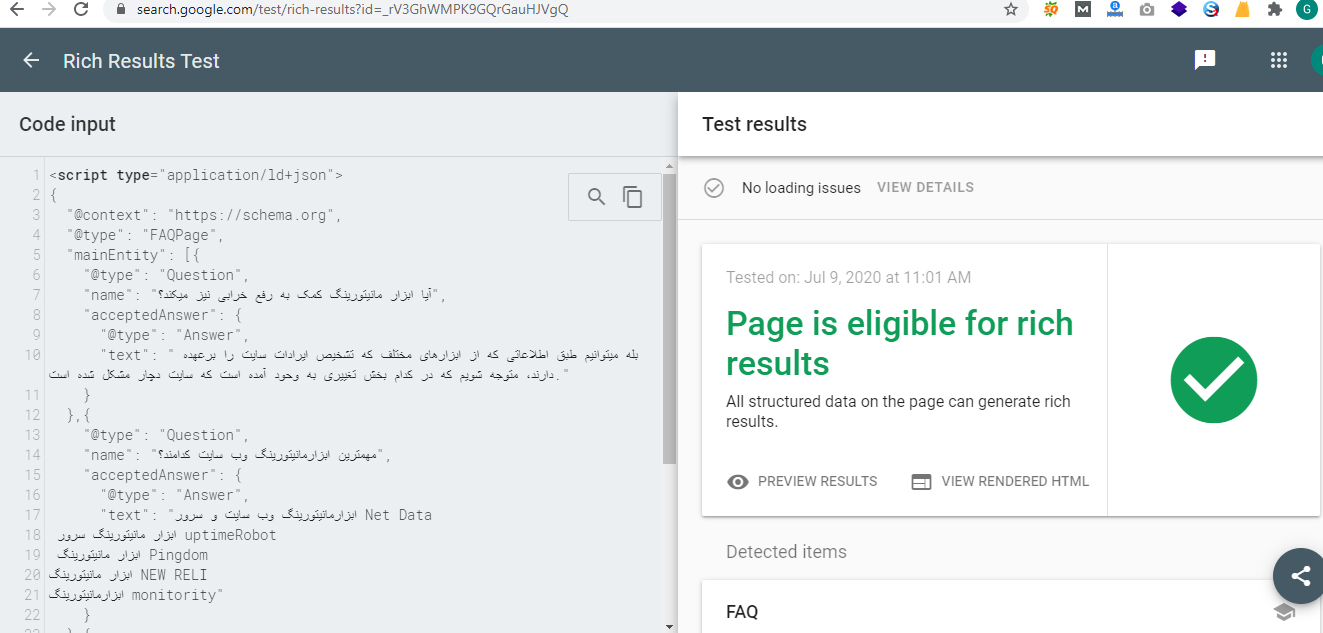Click the code input vertical scrollbar
1323x633 pixels.
669,318
